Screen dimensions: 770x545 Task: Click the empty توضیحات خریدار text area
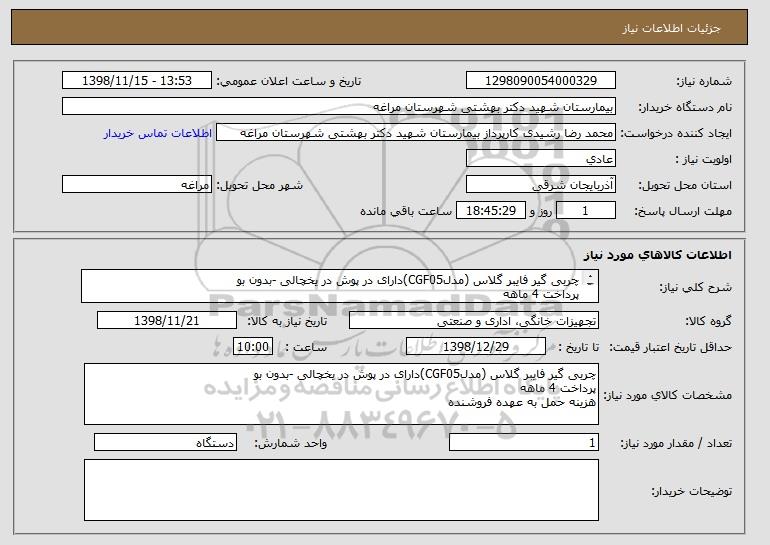[x=341, y=490]
